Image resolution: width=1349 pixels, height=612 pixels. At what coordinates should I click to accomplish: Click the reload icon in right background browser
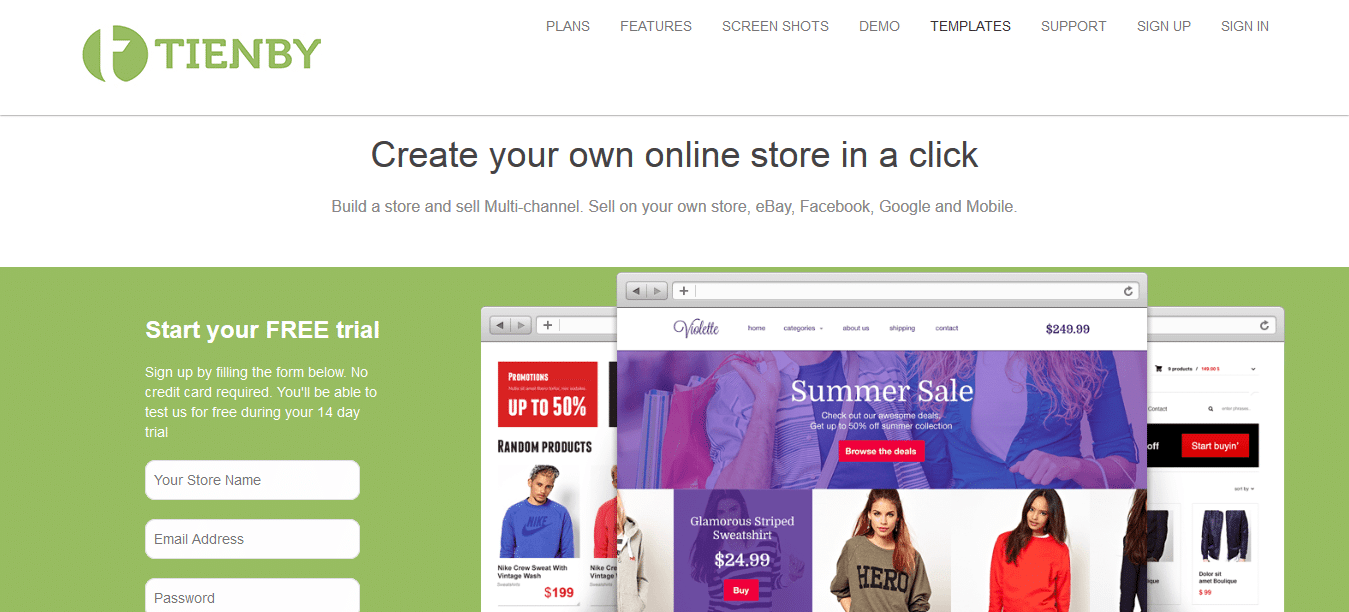click(x=1264, y=325)
